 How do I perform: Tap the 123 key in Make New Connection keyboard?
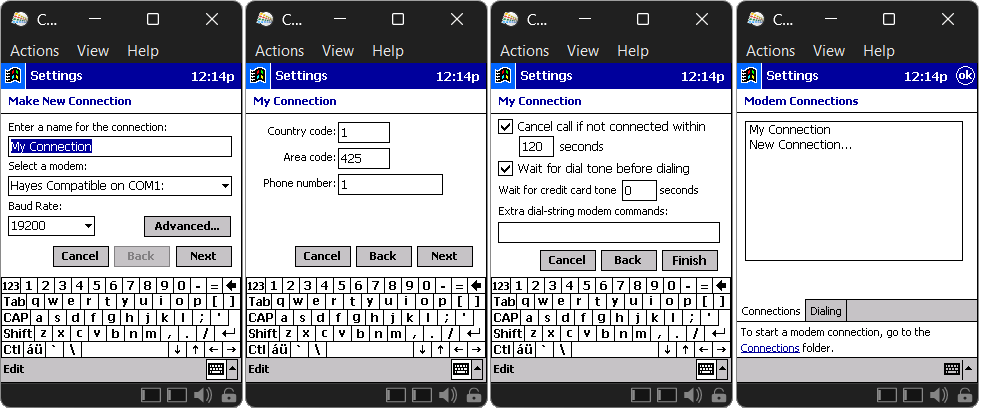11,286
